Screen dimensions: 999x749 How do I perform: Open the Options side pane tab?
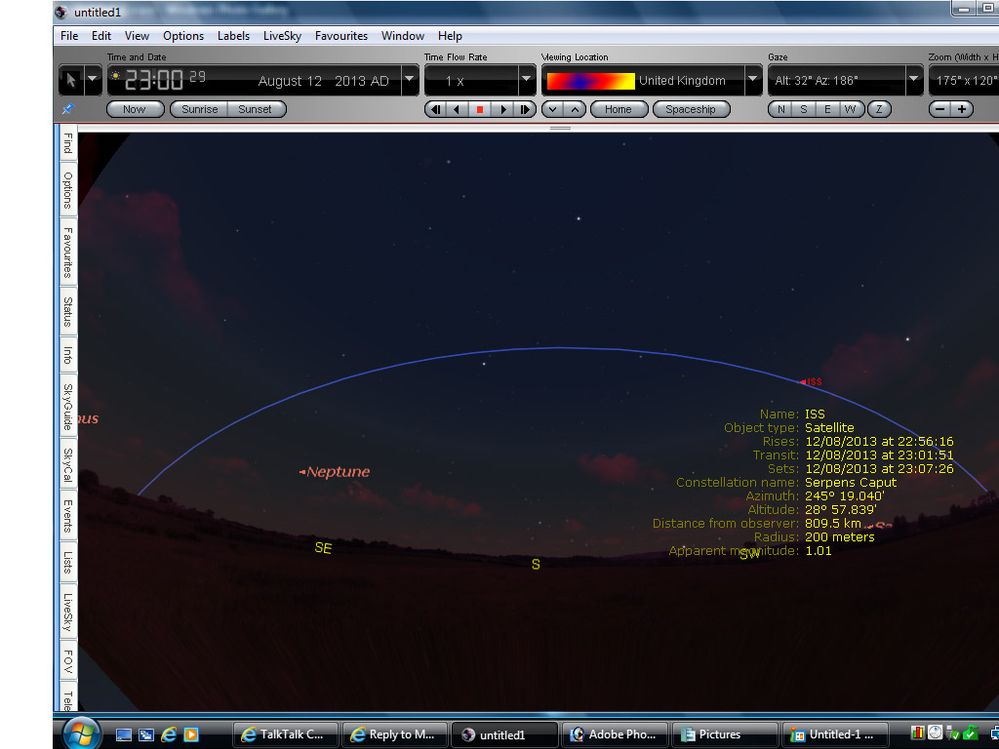tap(68, 190)
